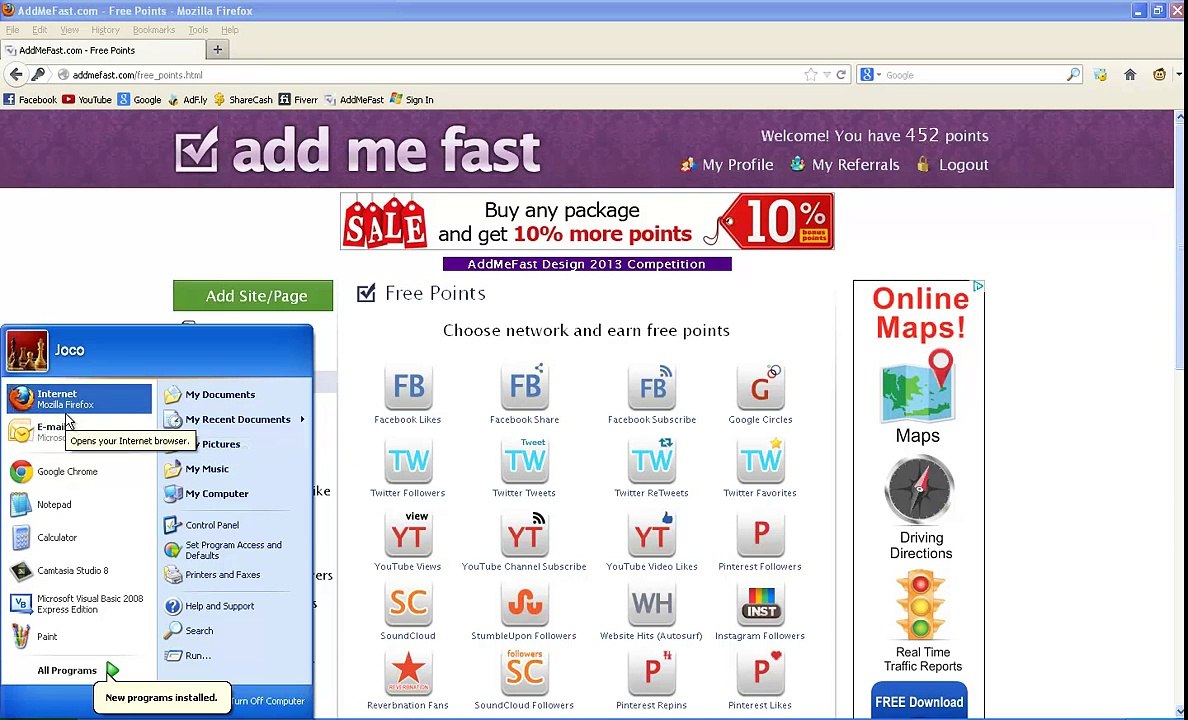Viewport: 1188px width, 720px height.
Task: Open the View menu
Action: coord(69,30)
